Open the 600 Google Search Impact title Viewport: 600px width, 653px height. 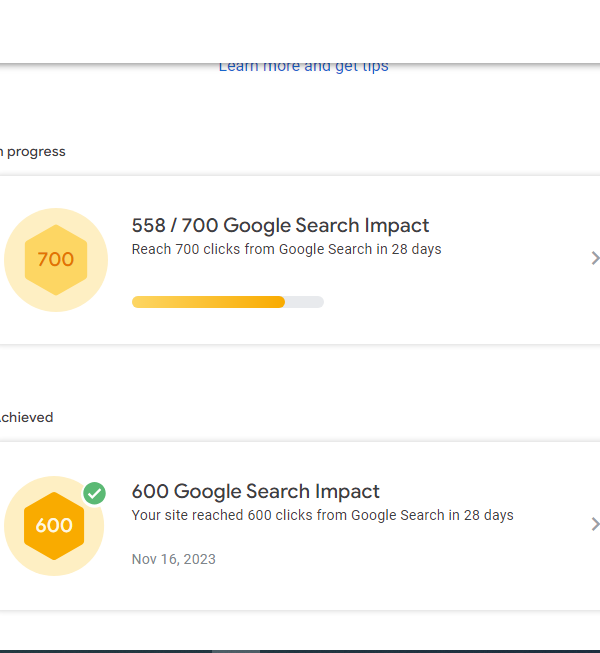click(x=256, y=491)
